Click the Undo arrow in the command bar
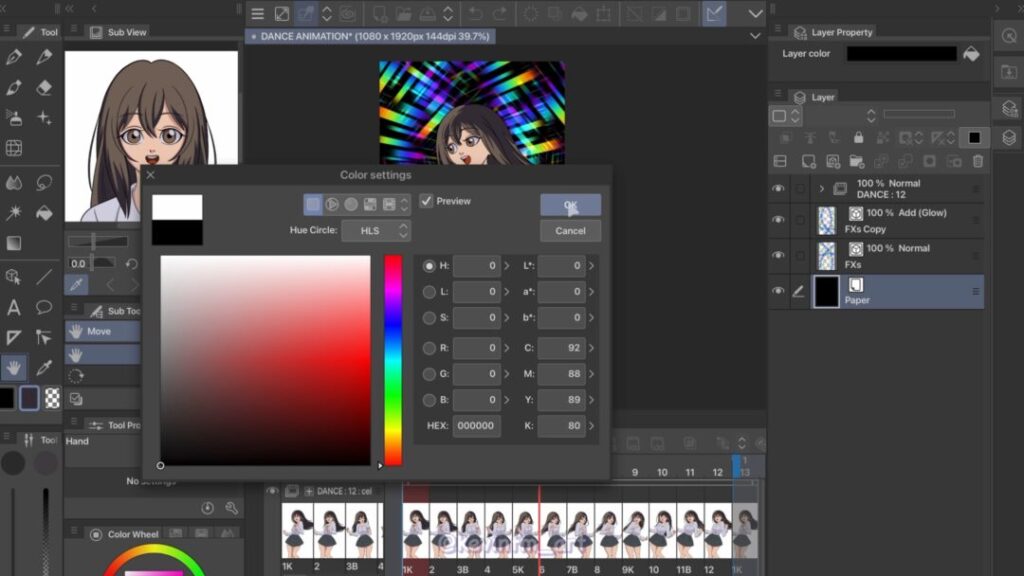 [x=475, y=14]
